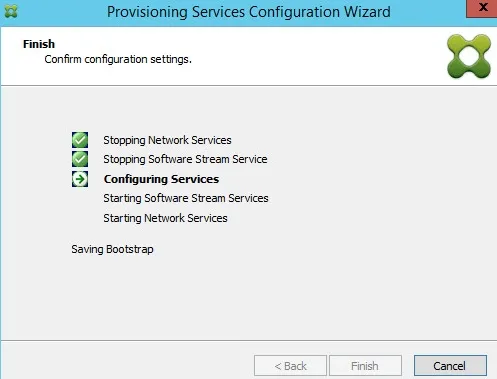Cancel the configuration wizard

pos(450,366)
